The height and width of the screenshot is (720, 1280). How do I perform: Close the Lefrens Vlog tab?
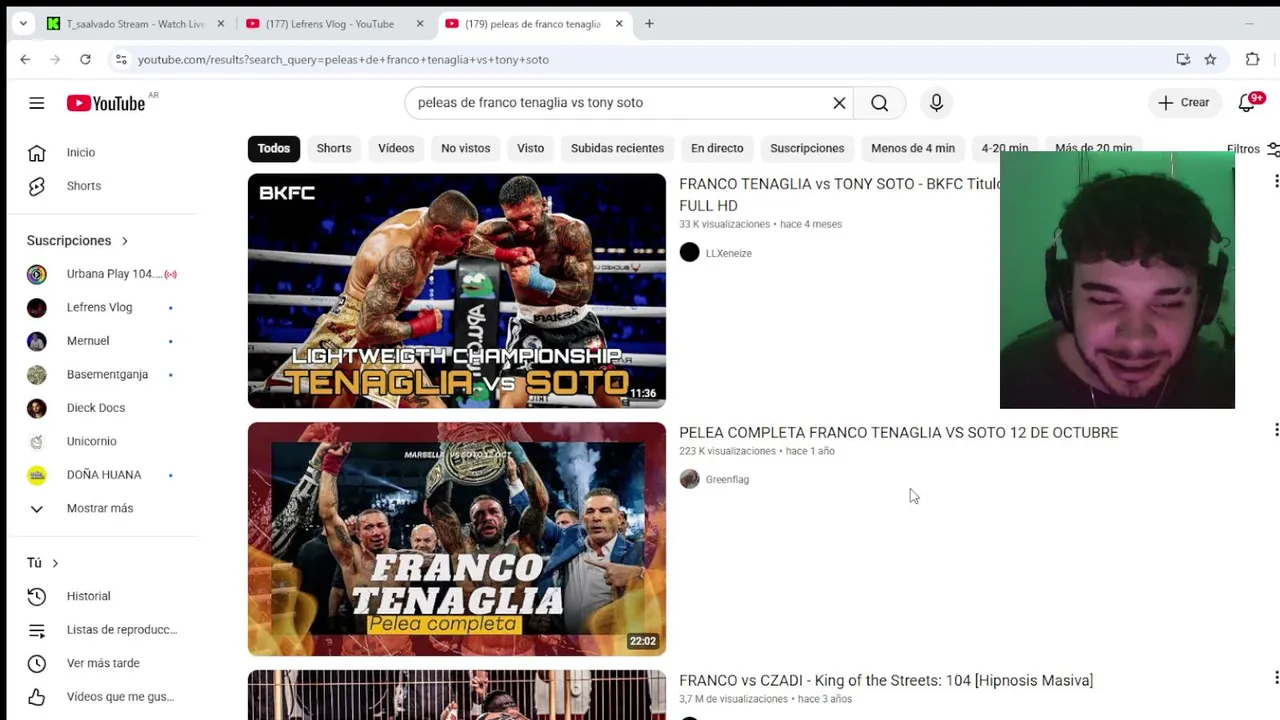421,24
